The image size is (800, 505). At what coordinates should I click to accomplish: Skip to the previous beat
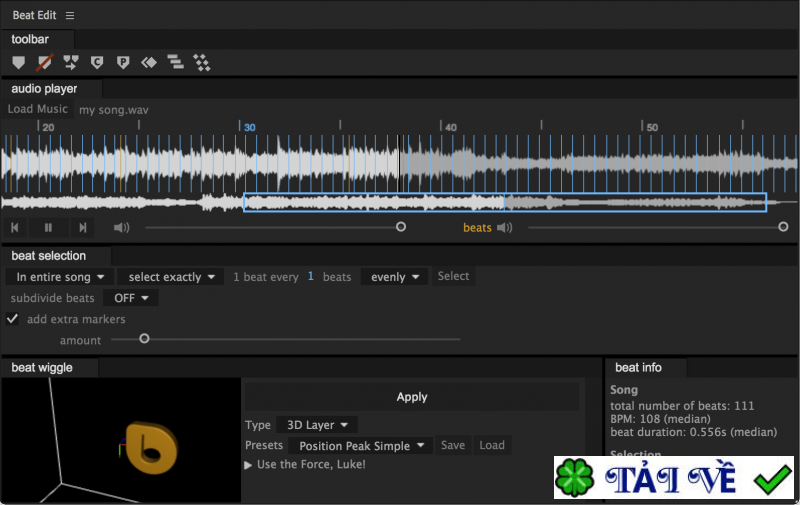pyautogui.click(x=15, y=228)
